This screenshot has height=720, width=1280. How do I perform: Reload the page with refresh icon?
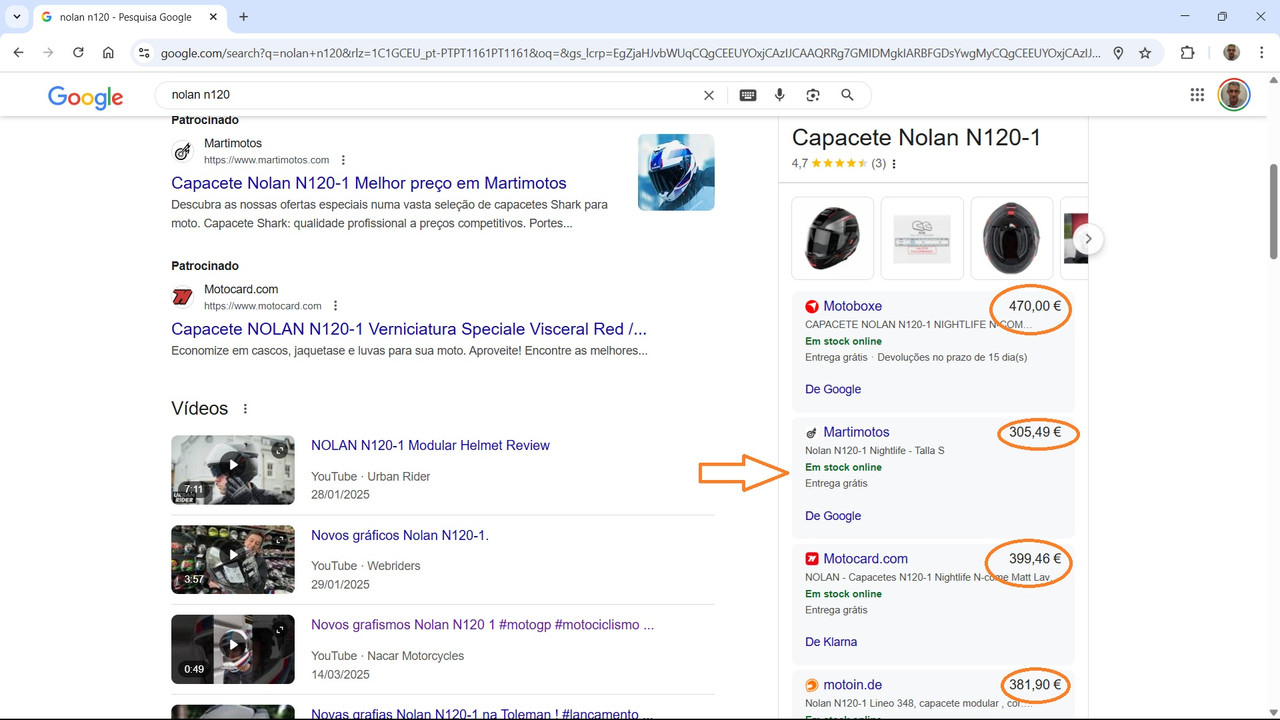pyautogui.click(x=78, y=53)
